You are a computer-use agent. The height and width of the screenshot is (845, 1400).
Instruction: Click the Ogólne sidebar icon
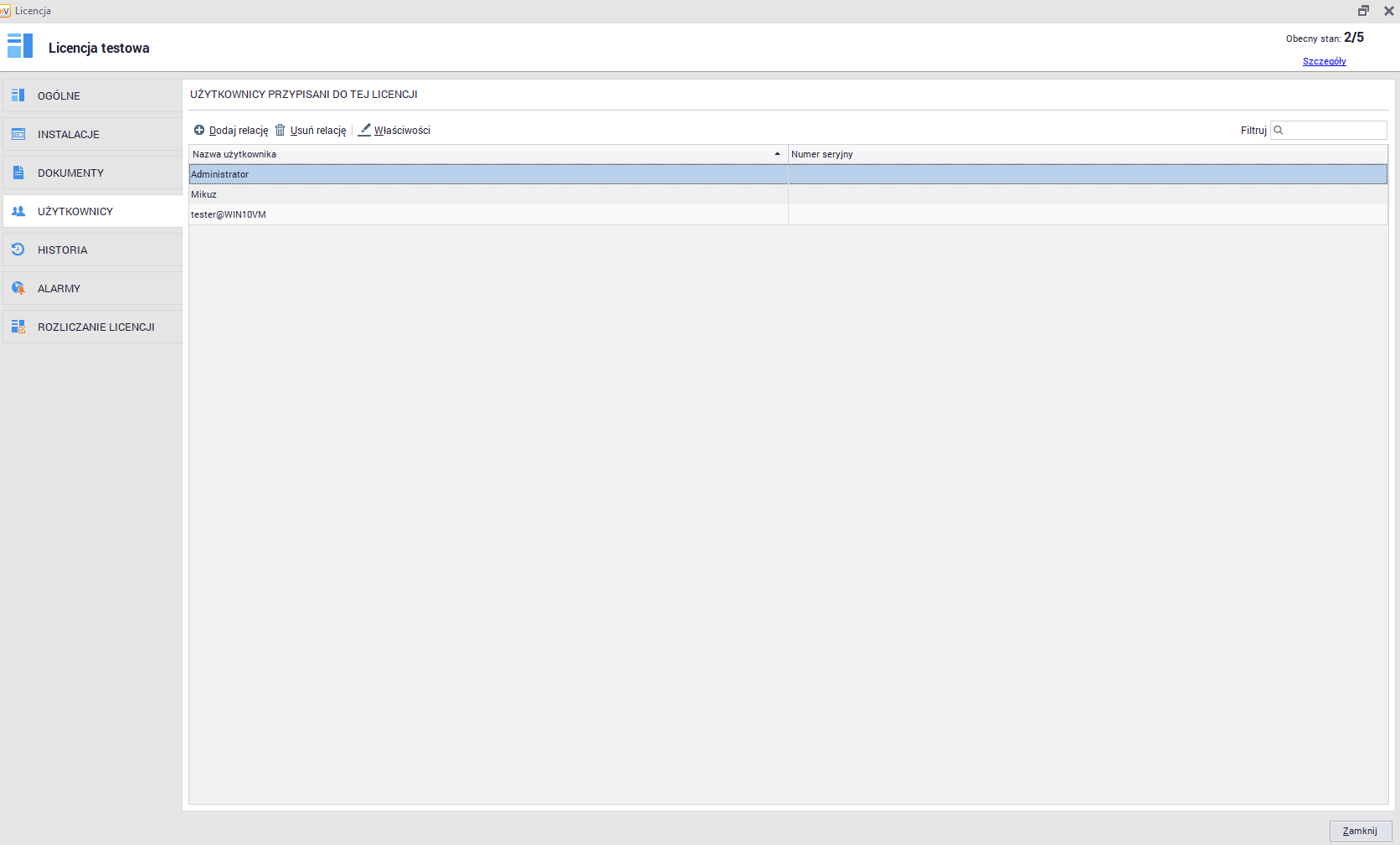(x=18, y=95)
